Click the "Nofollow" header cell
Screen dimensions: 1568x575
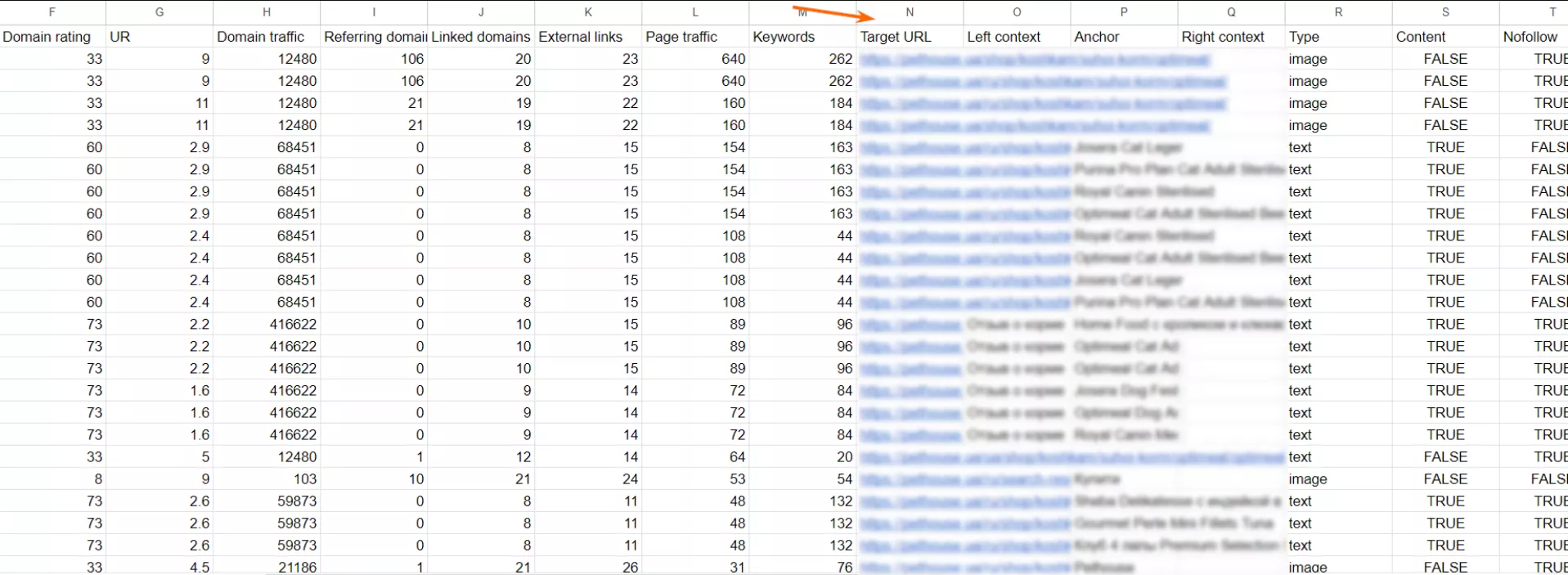tap(1534, 37)
